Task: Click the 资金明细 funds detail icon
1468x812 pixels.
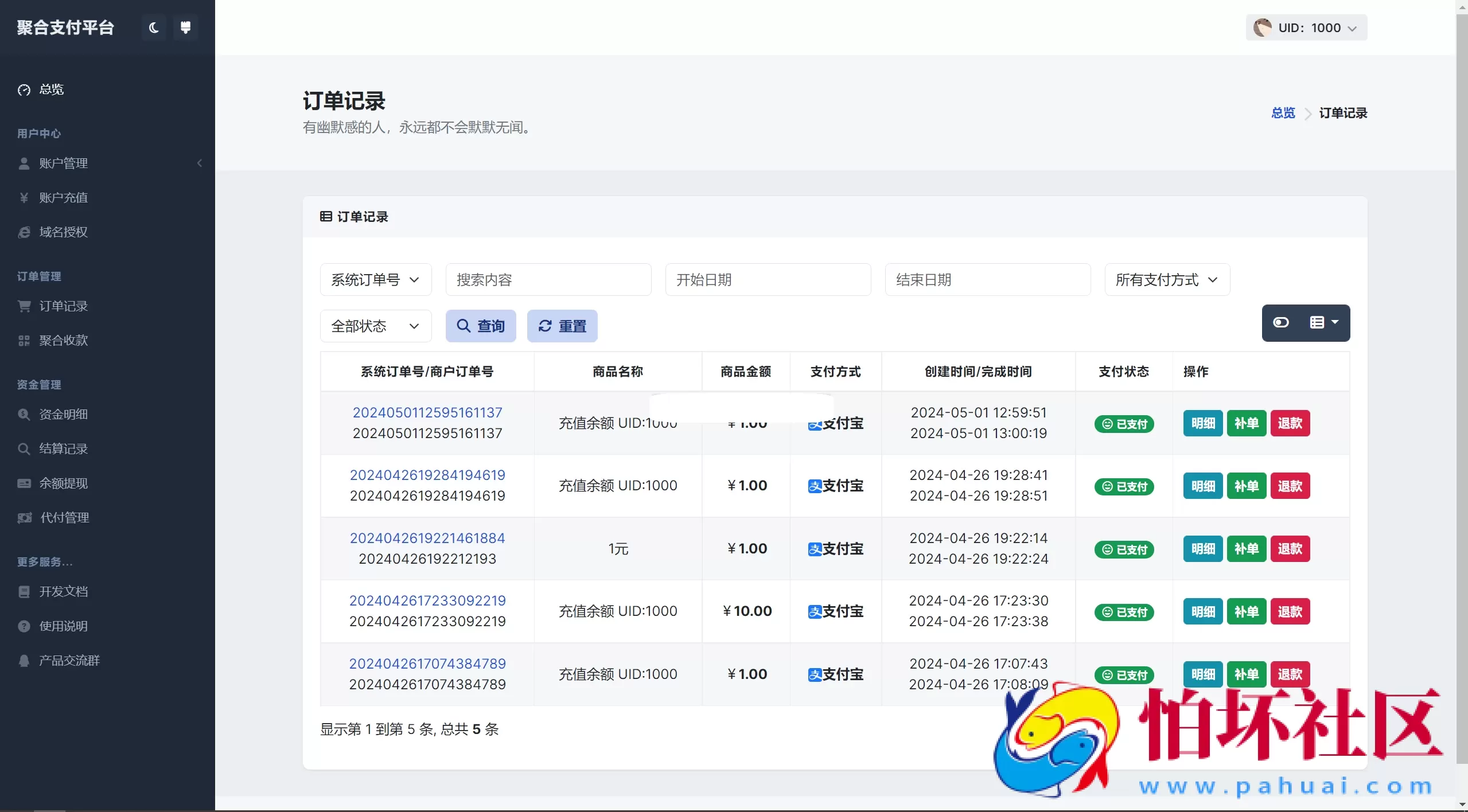Action: click(x=24, y=414)
